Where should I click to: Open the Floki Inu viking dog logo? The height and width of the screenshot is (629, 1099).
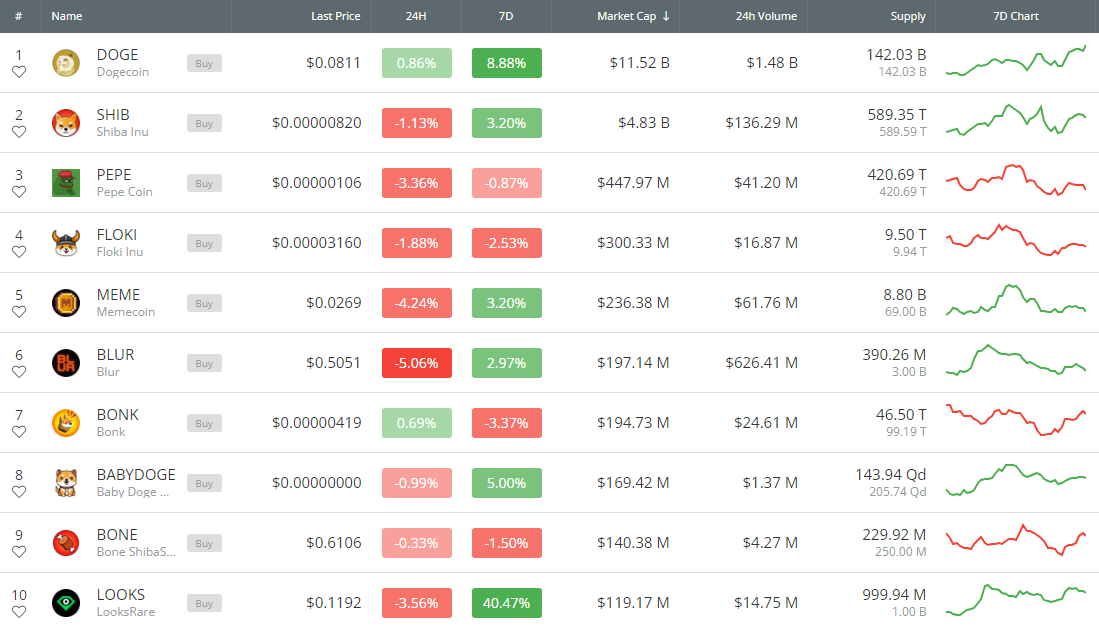[x=66, y=243]
